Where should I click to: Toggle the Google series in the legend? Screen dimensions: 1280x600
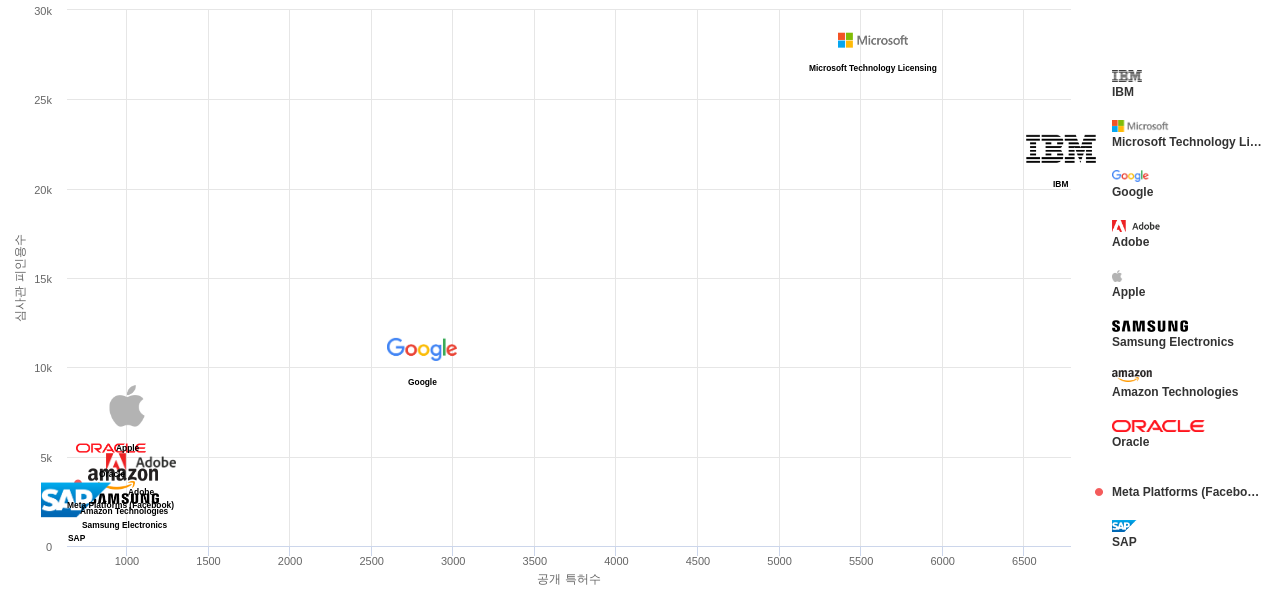coord(1132,192)
